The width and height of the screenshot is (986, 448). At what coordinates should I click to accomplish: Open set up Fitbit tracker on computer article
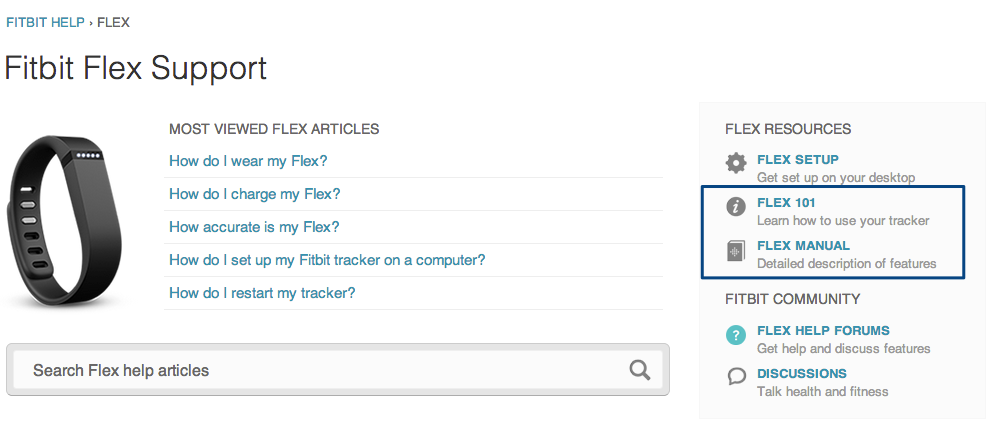[x=327, y=260]
